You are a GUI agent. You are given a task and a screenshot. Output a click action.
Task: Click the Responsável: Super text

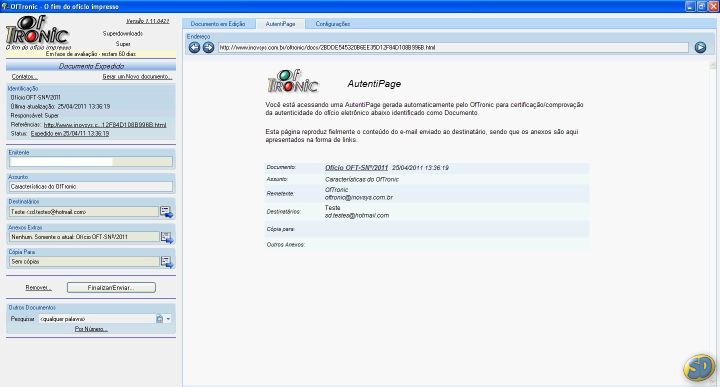click(x=34, y=116)
